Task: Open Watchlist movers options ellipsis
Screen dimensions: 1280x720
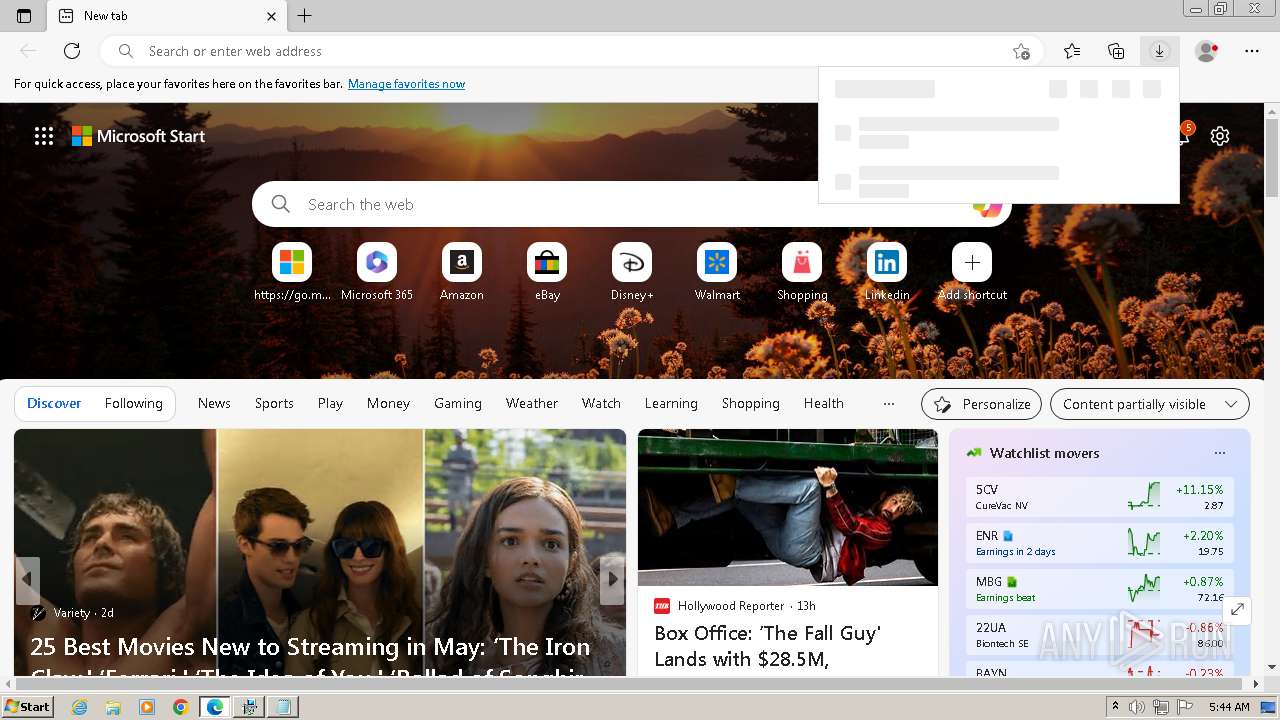Action: click(x=1220, y=453)
